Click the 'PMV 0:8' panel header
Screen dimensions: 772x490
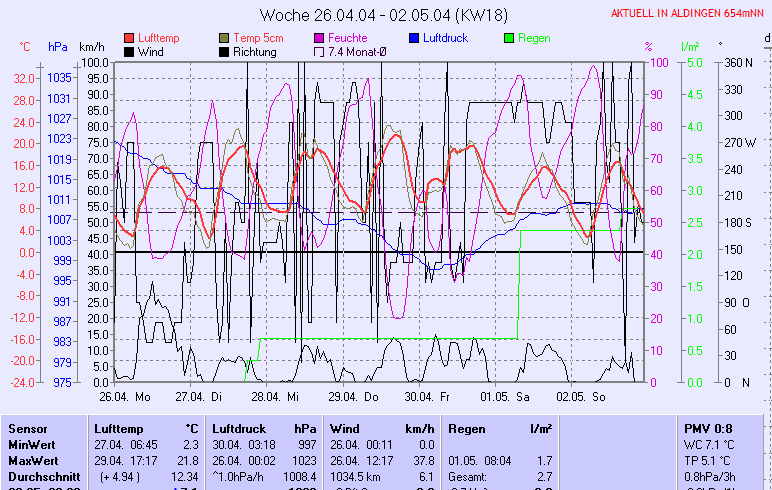point(706,428)
